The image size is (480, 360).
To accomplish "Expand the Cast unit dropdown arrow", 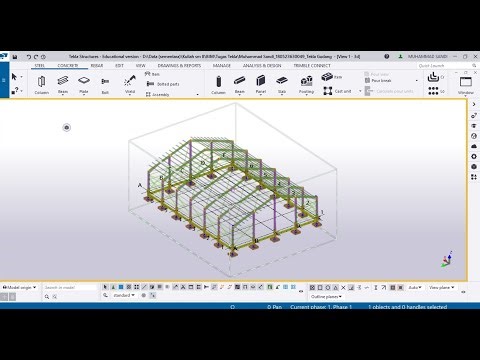I will click(x=360, y=91).
